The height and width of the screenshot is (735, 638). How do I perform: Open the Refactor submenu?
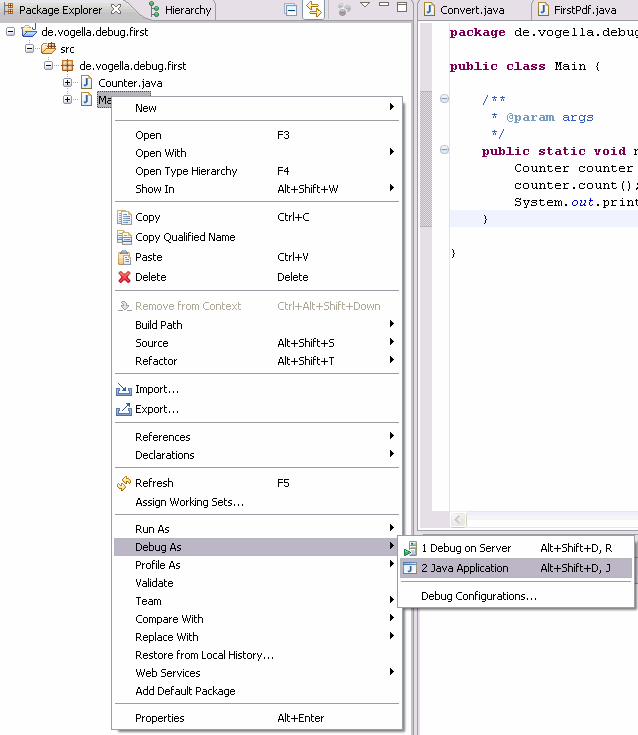tap(257, 361)
